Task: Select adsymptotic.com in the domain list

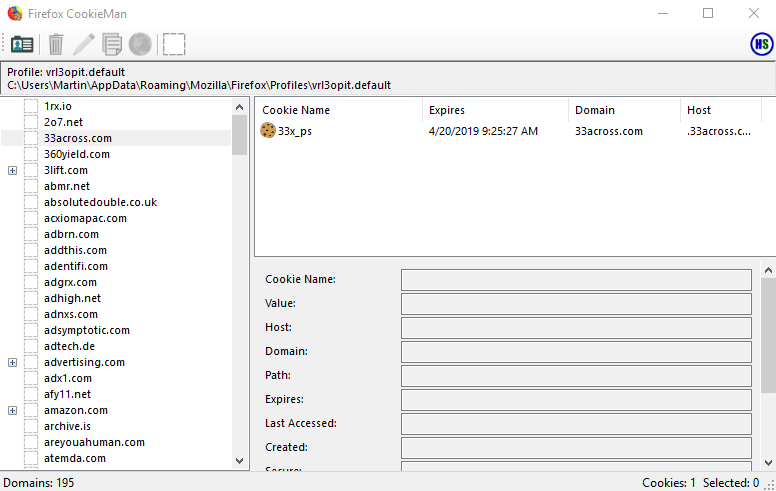Action: point(87,330)
